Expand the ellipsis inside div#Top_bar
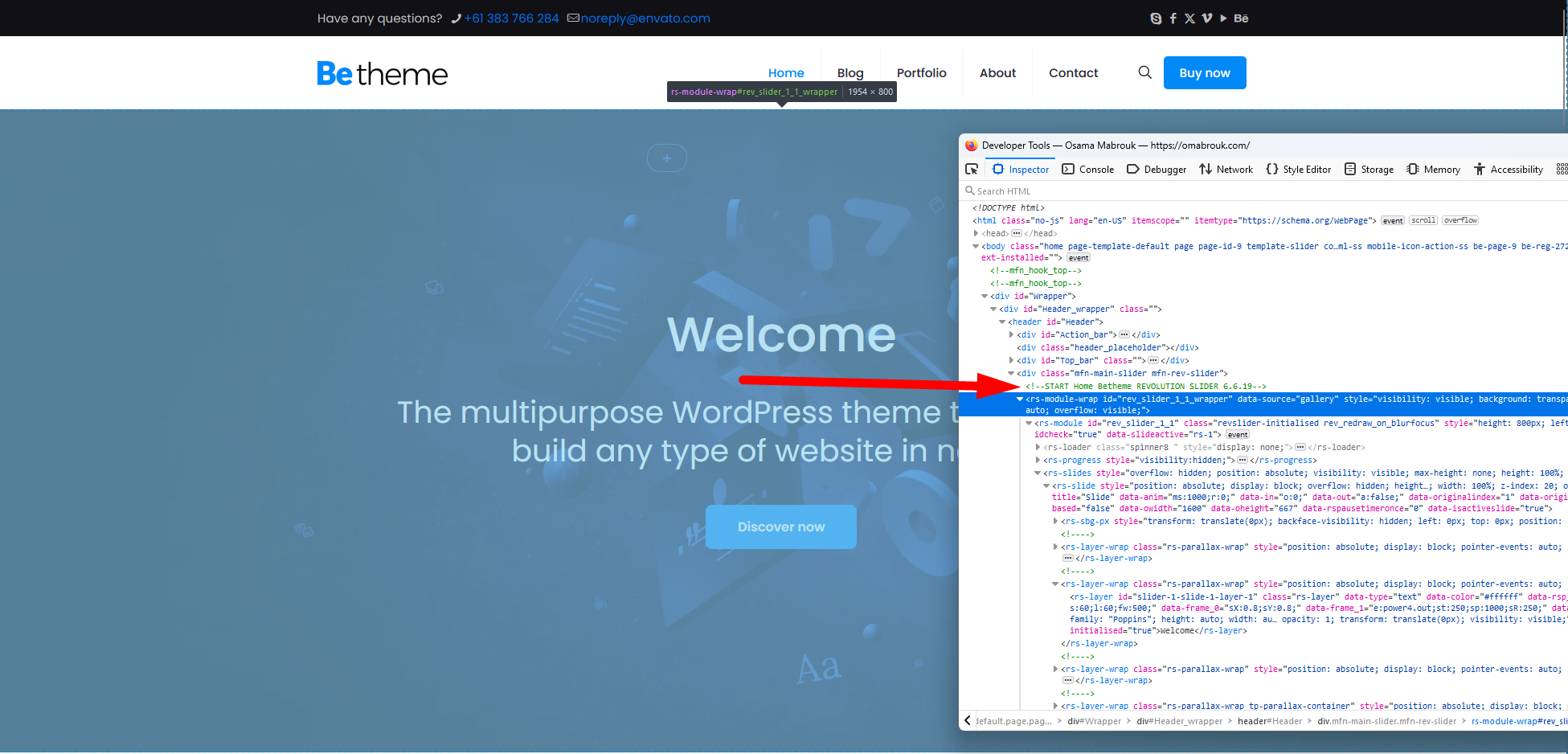Screen dimensions: 1568x754 [x=1153, y=360]
